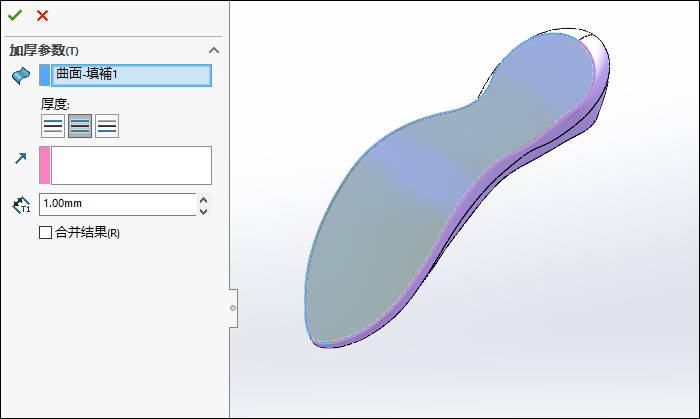
Task: Click the blue swatch beside the surface box
Action: (45, 75)
